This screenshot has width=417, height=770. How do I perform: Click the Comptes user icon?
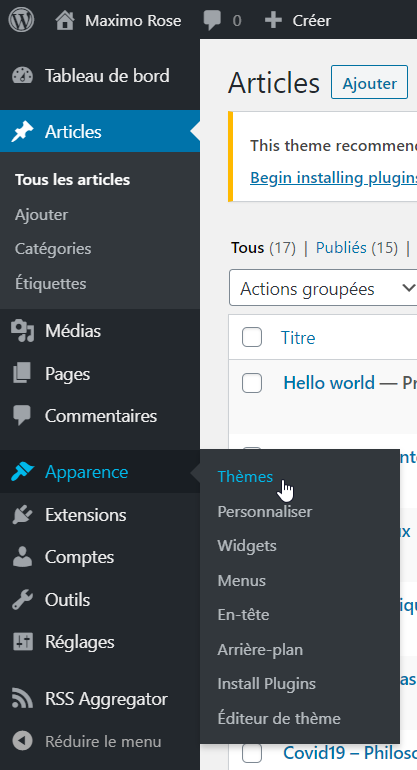coord(22,557)
